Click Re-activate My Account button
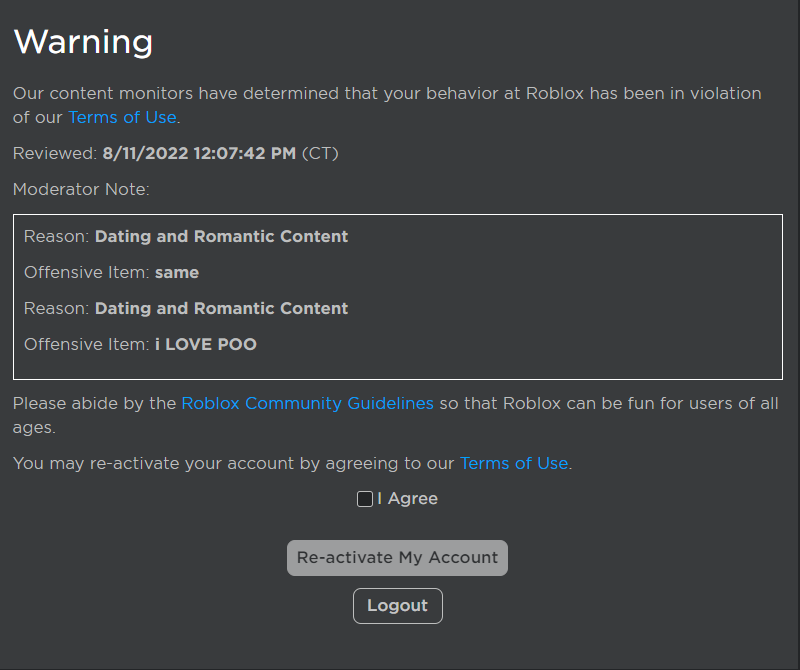Image resolution: width=800 pixels, height=670 pixels. point(397,558)
